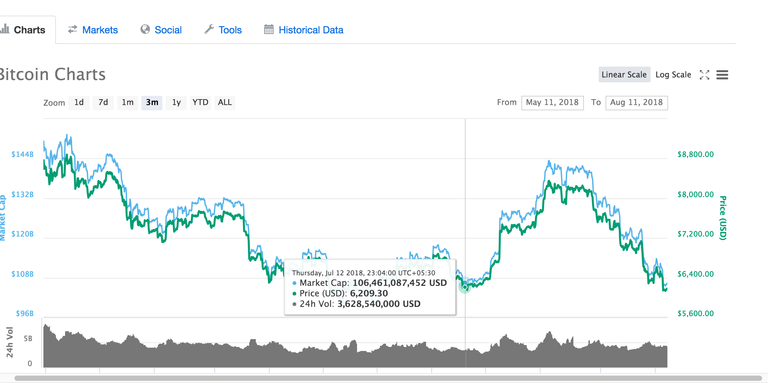
Task: Click the $108B market cap label
Action: pos(22,274)
